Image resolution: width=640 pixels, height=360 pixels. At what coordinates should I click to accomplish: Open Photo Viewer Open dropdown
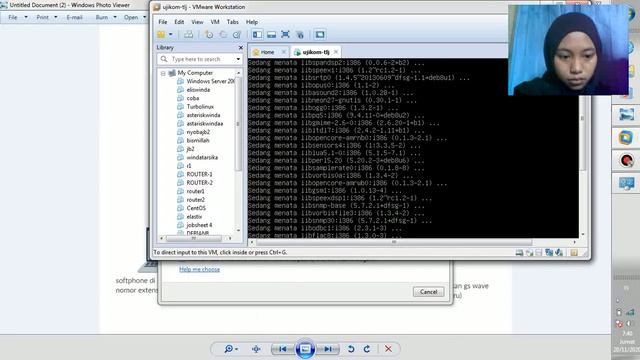pyautogui.click(x=135, y=18)
